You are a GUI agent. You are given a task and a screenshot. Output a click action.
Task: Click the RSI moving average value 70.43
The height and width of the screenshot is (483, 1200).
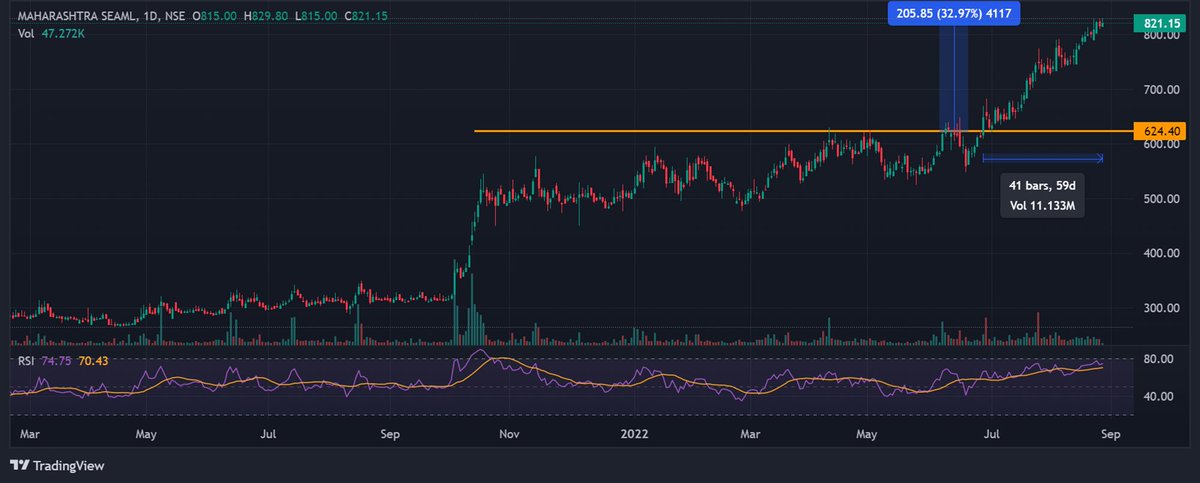[x=93, y=360]
